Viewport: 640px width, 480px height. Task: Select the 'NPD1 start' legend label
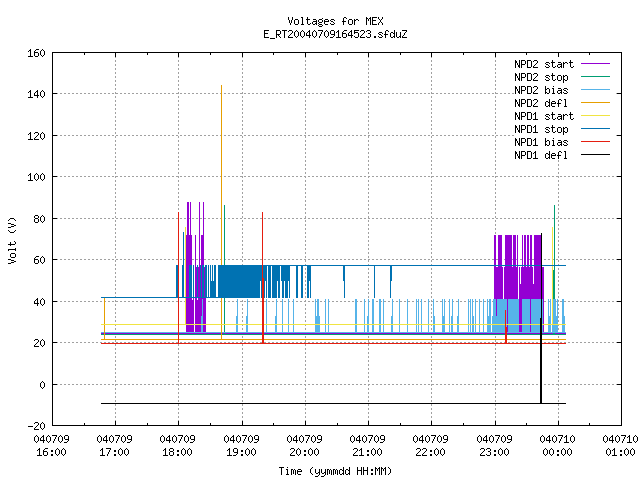pos(544,116)
